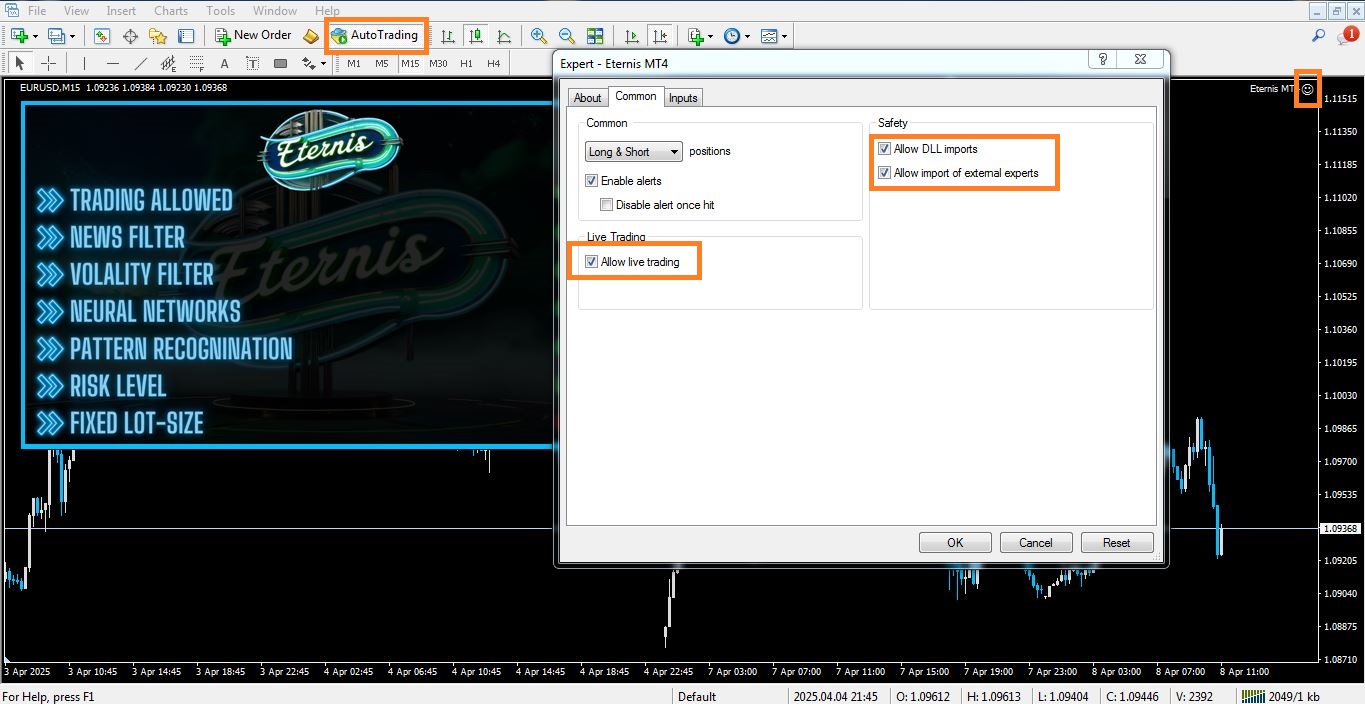Open the New Order window
The image size is (1365, 704).
(x=253, y=36)
